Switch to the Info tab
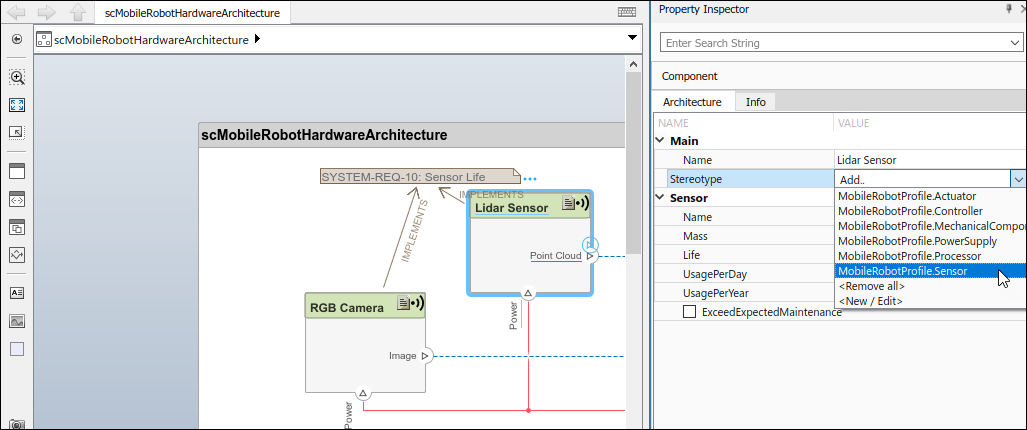1027x430 pixels. (x=756, y=102)
